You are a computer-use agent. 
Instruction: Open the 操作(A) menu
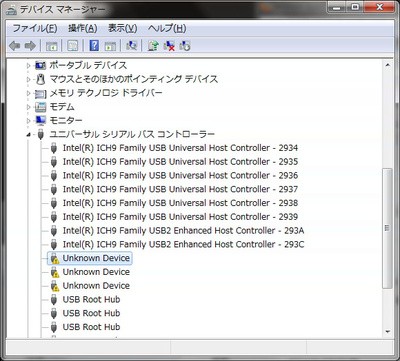click(x=83, y=28)
